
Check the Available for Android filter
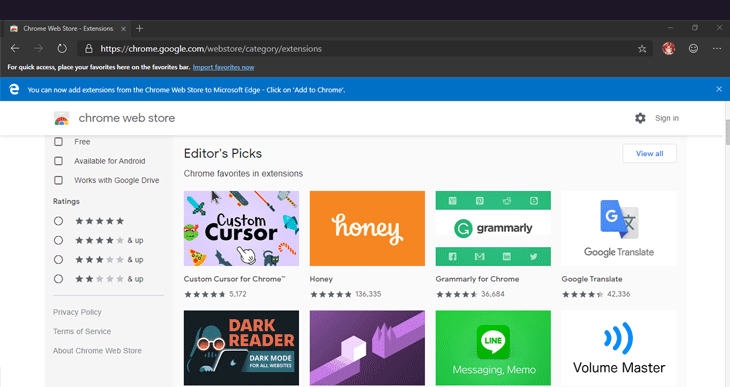pos(58,161)
